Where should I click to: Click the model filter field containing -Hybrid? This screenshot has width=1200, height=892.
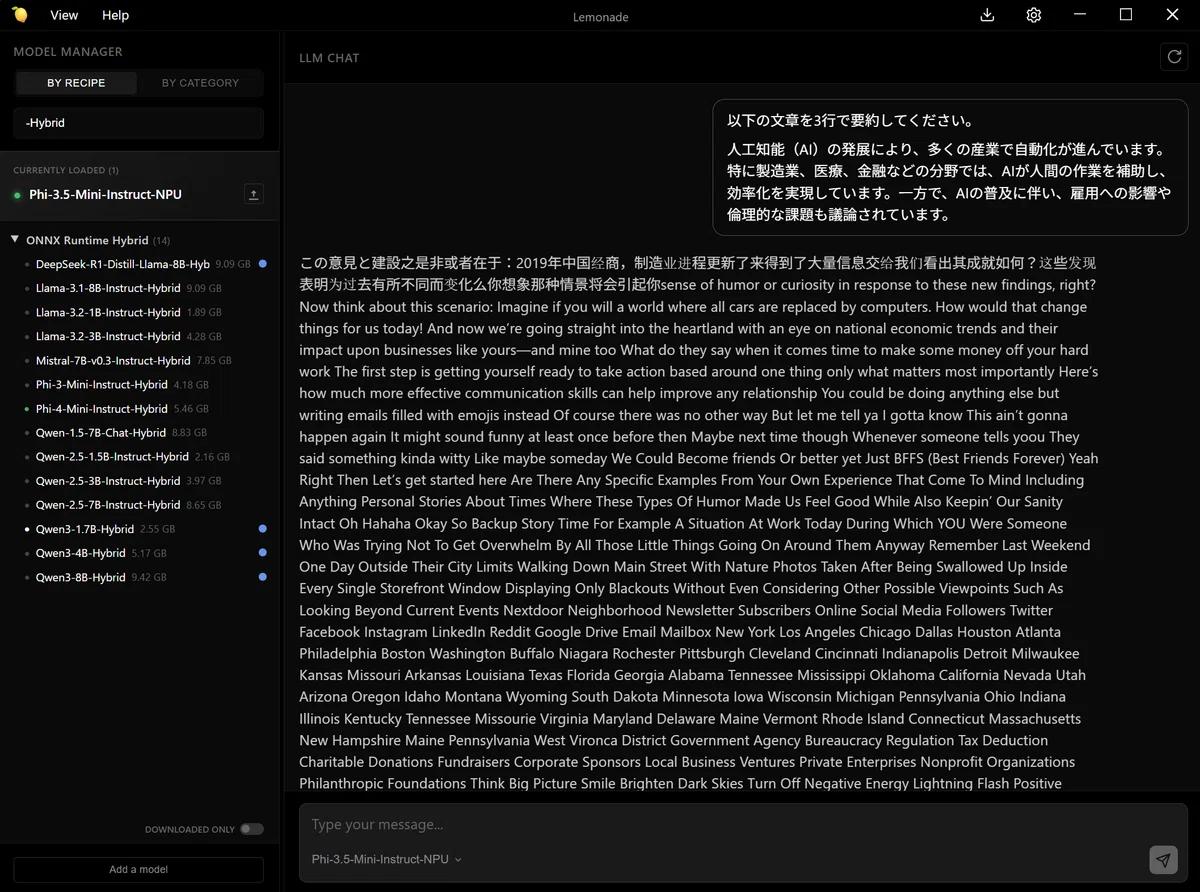(139, 123)
